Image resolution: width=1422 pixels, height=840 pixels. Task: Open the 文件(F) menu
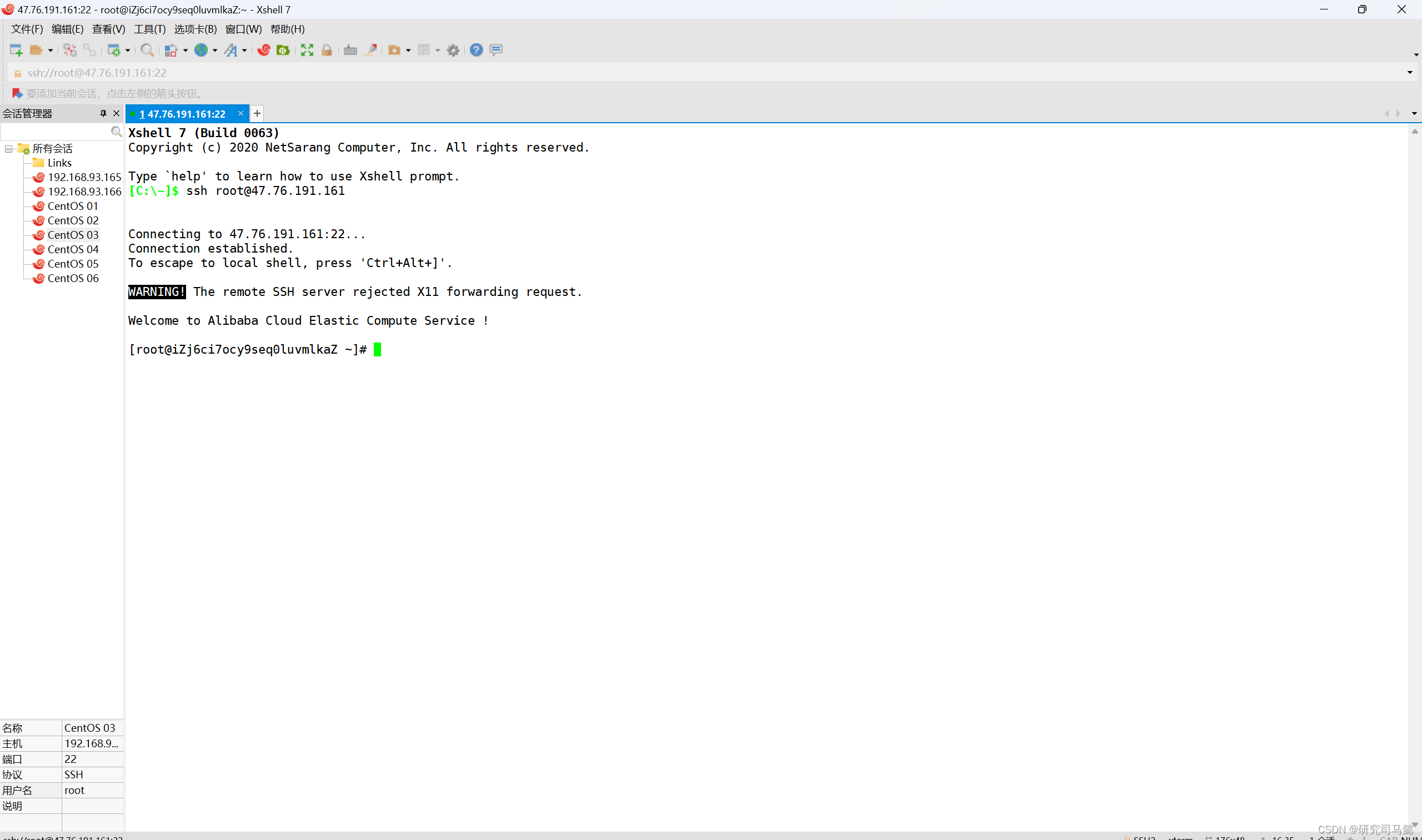[27, 29]
